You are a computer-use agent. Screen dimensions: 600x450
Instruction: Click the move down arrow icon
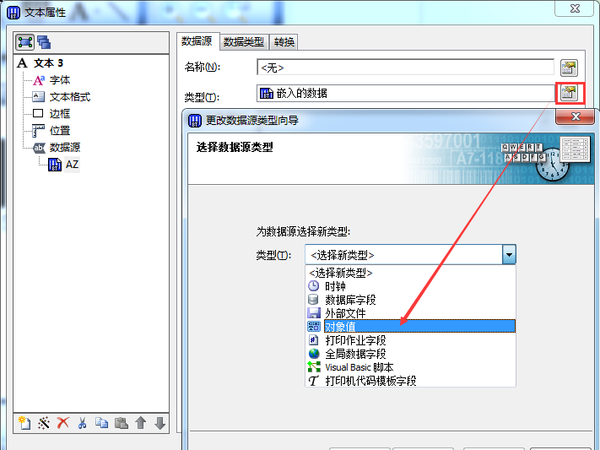point(160,423)
